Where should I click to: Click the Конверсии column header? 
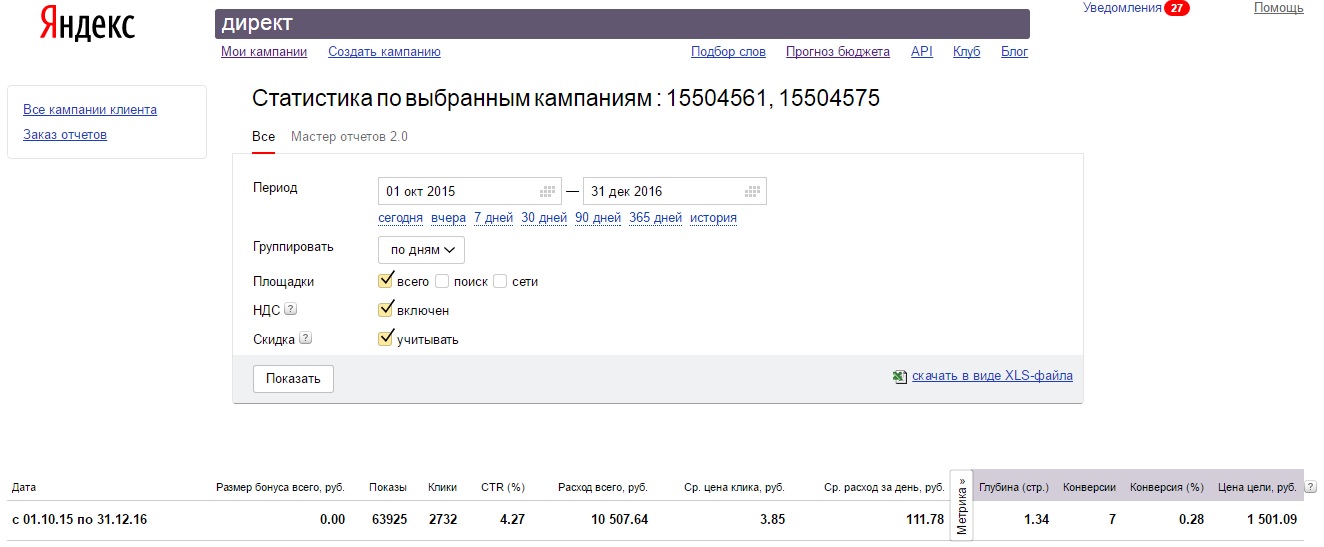[x=1089, y=488]
